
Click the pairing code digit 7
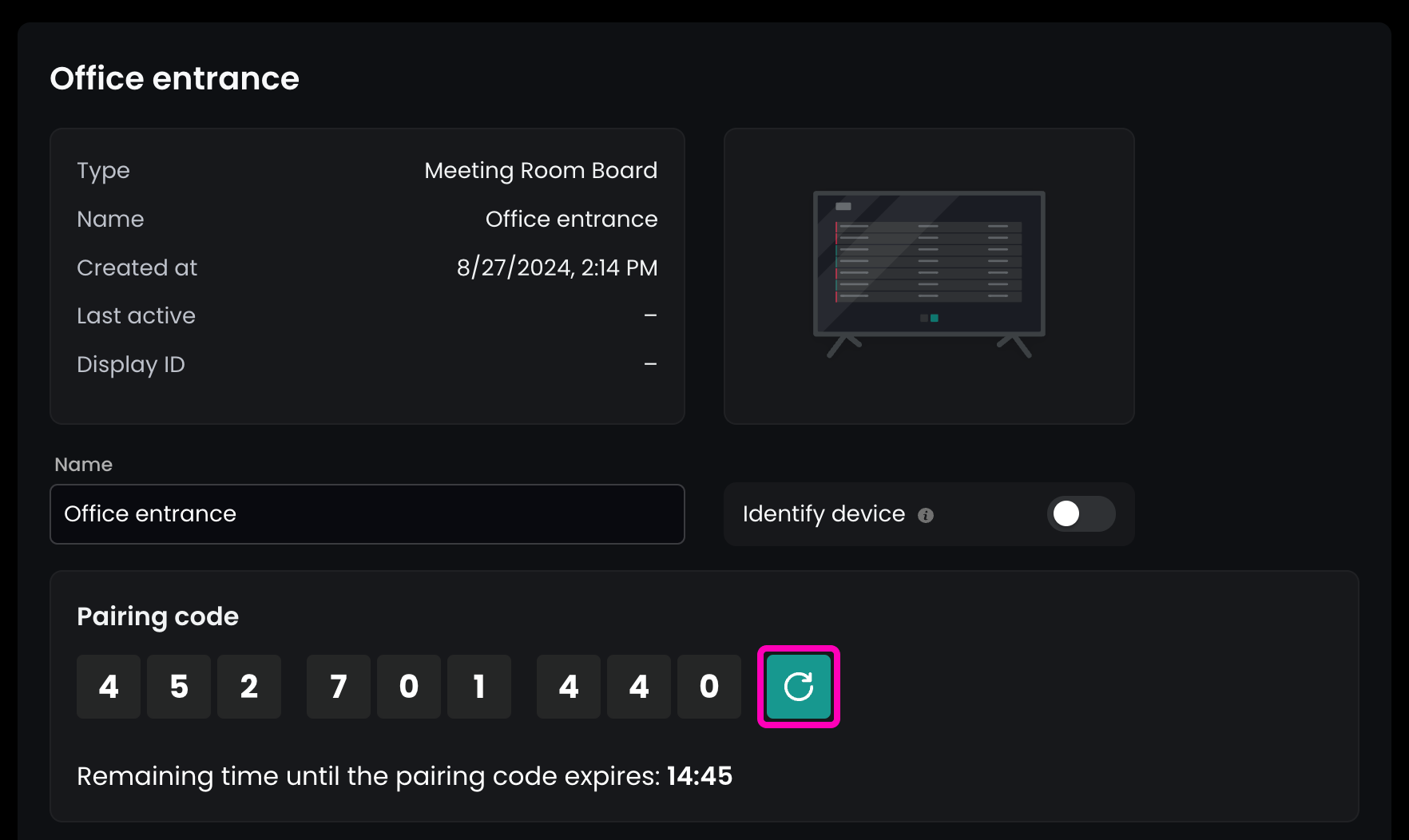click(339, 687)
